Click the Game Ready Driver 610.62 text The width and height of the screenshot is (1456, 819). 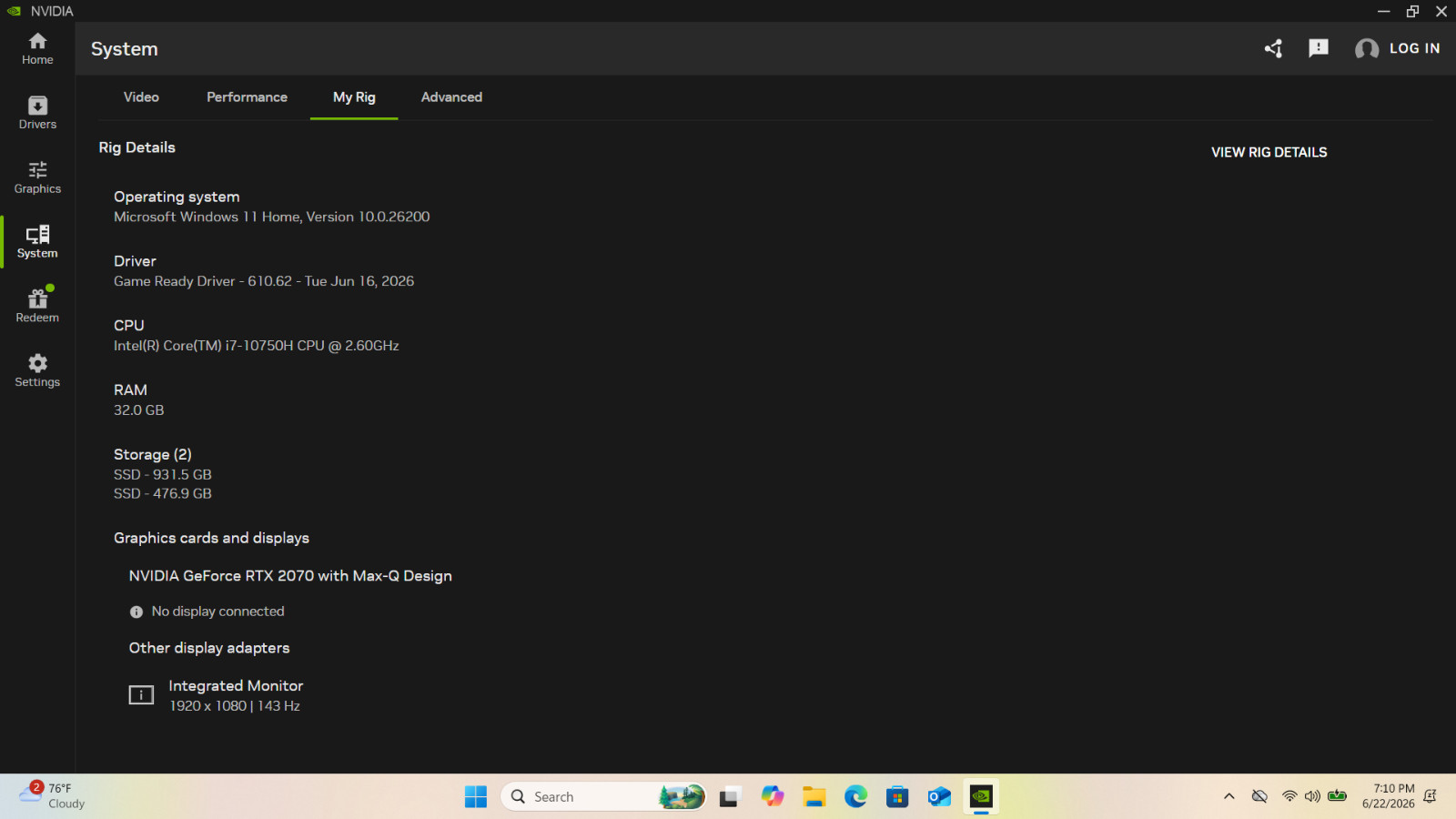pyautogui.click(x=264, y=281)
